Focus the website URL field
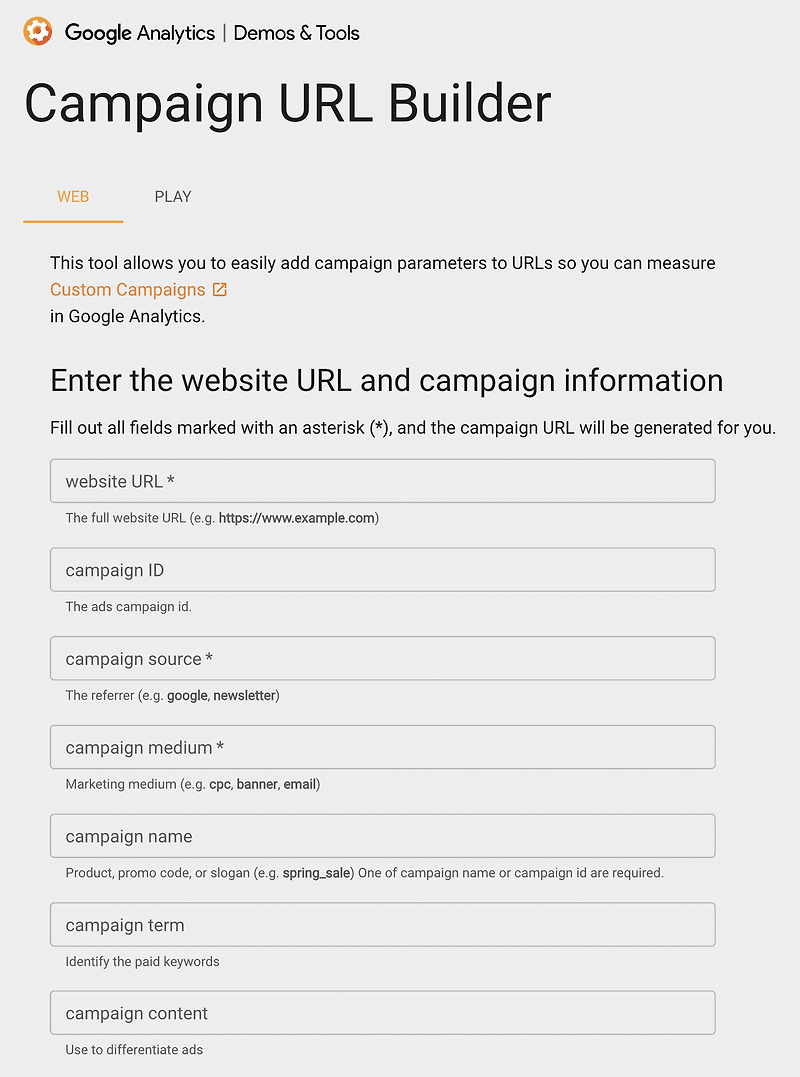The width and height of the screenshot is (800, 1077). pyautogui.click(x=383, y=480)
